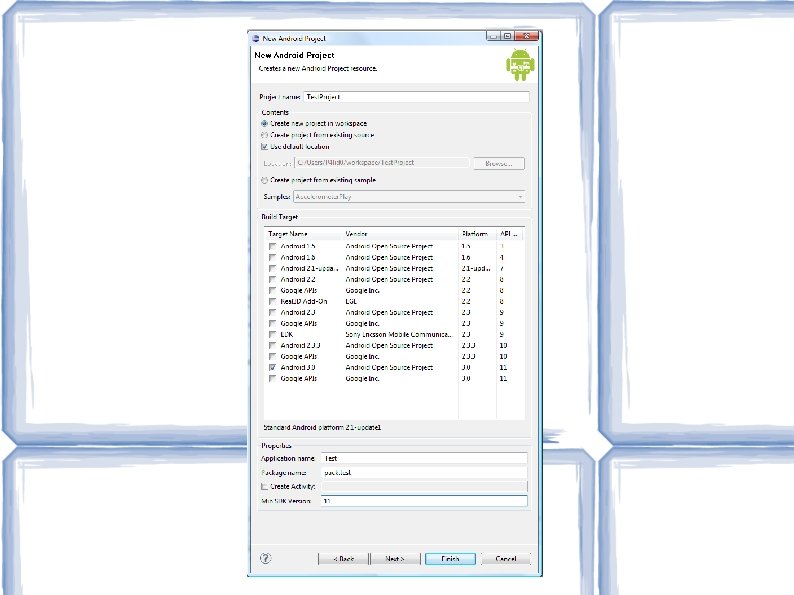794x595 pixels.
Task: Click the '2.1-upd...' platform cell
Action: 476,268
